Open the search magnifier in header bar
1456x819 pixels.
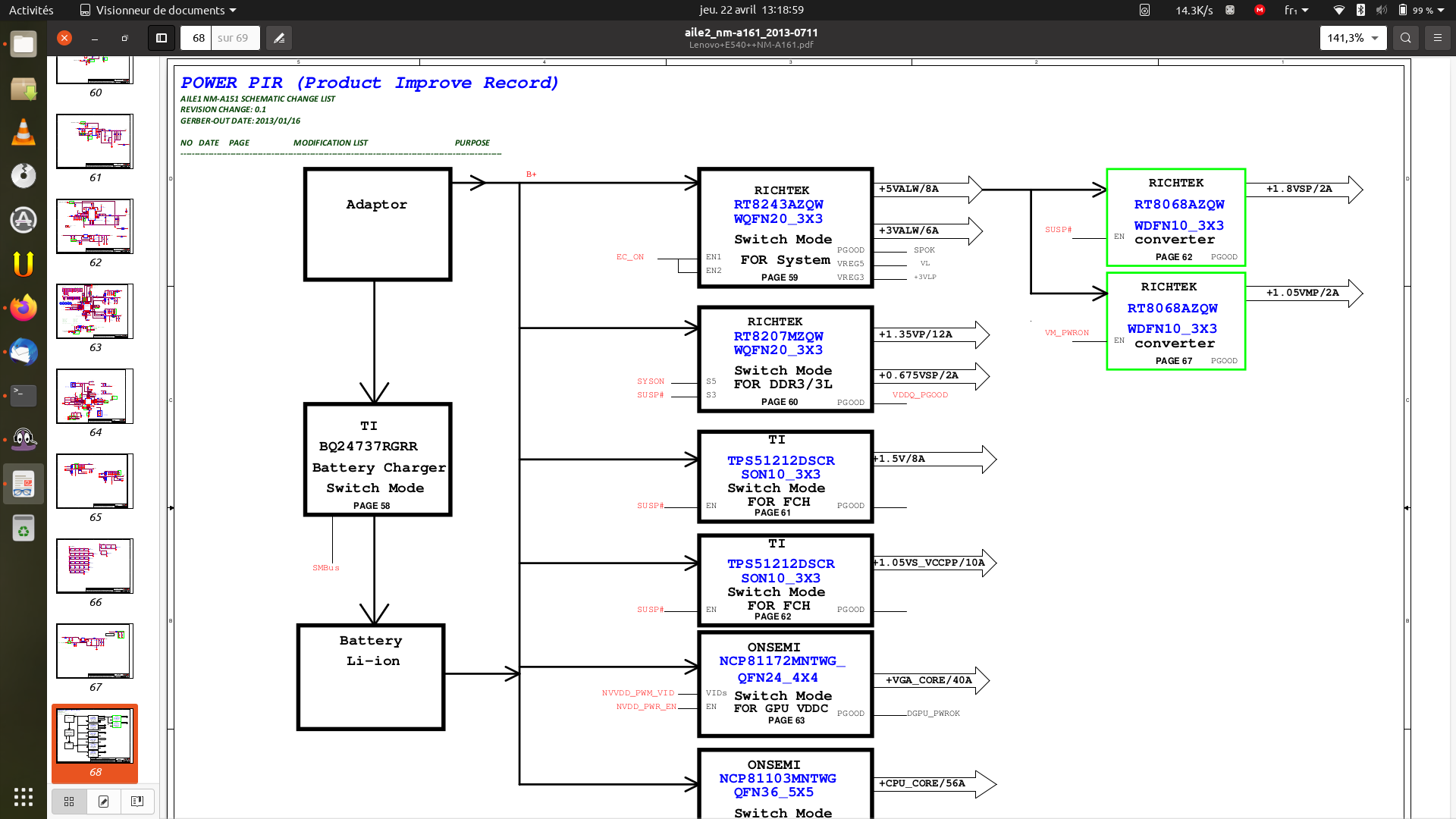coord(1406,38)
